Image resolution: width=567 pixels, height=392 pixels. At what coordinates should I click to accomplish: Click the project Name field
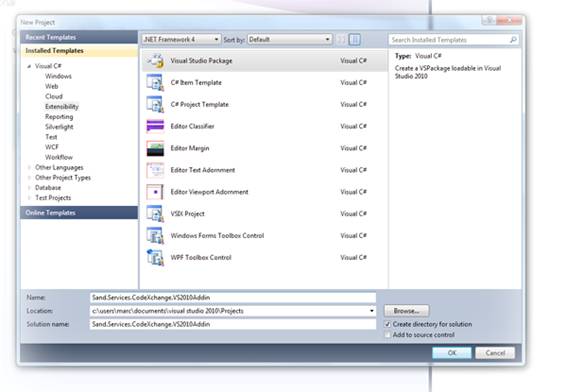[x=233, y=298]
